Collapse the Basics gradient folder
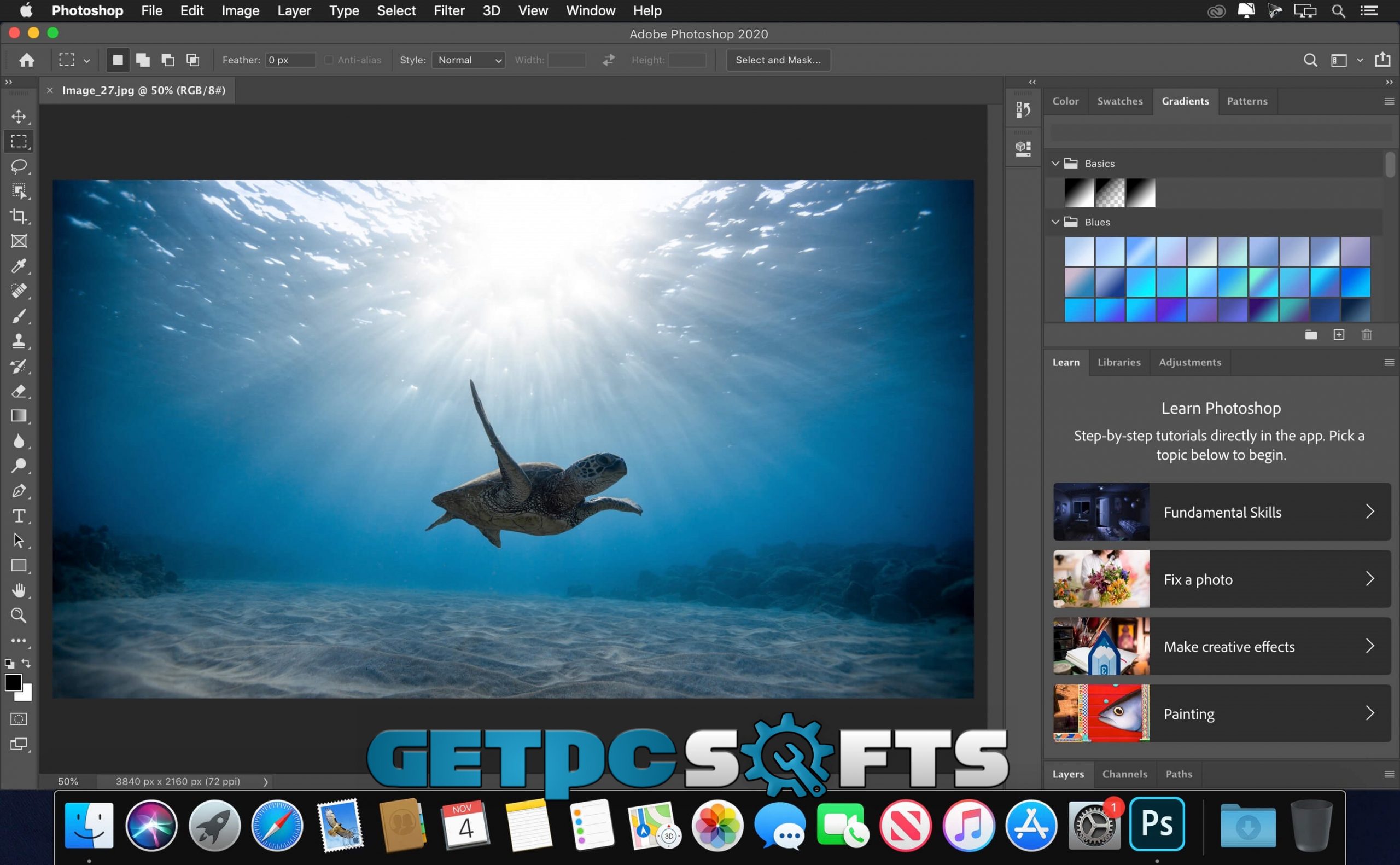 click(x=1055, y=164)
